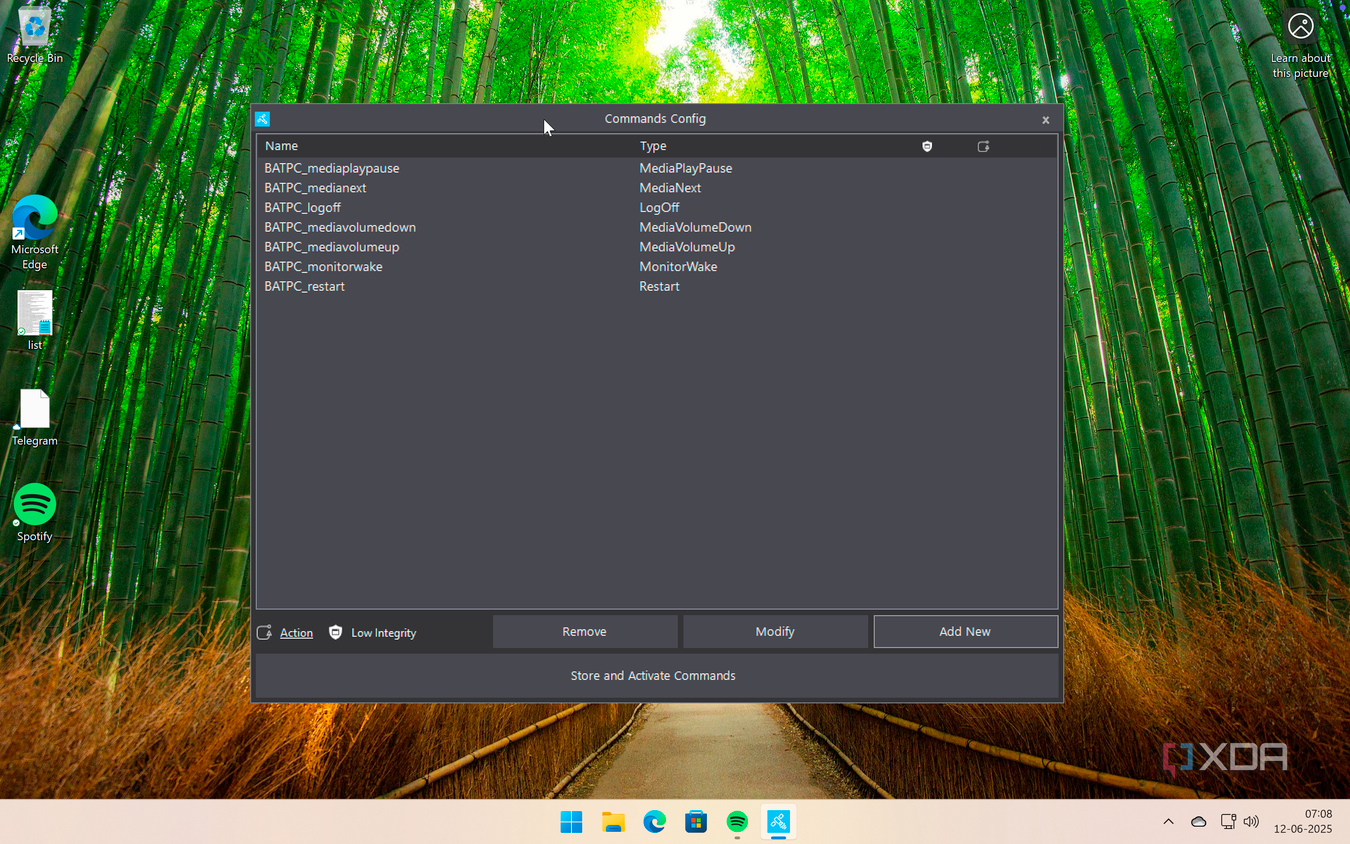This screenshot has width=1350, height=844.
Task: Select the BATPC_mediaplaypause command row
Action: coord(657,168)
